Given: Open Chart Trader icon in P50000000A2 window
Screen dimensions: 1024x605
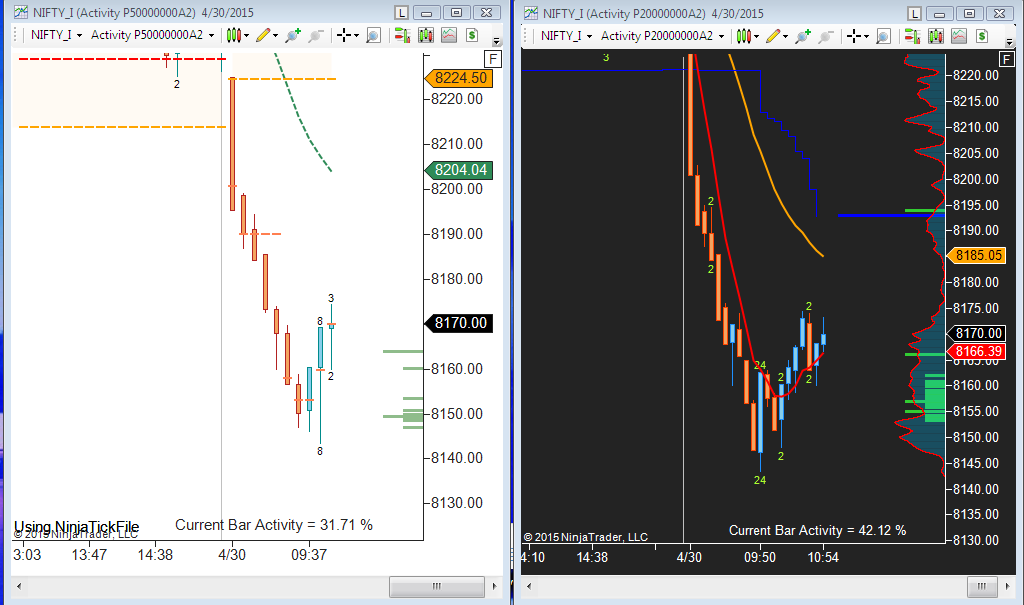Looking at the screenshot, I should 402,35.
